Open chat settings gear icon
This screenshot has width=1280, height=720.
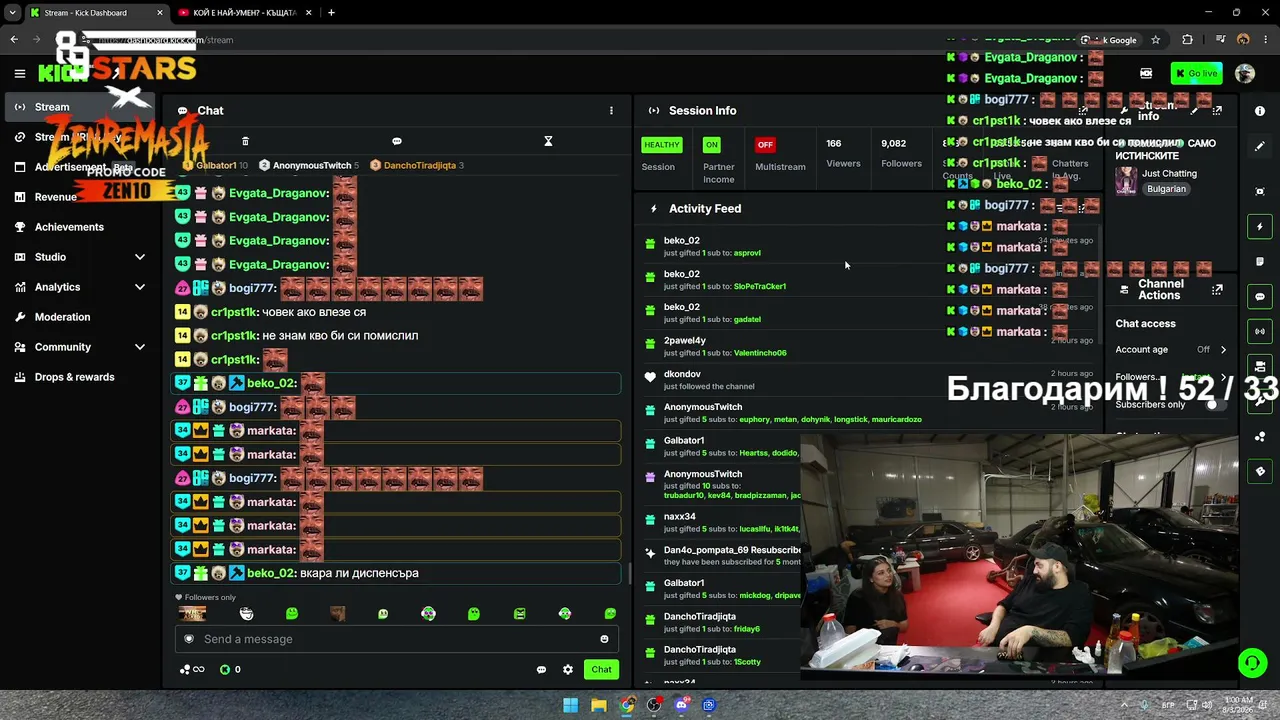pyautogui.click(x=568, y=670)
